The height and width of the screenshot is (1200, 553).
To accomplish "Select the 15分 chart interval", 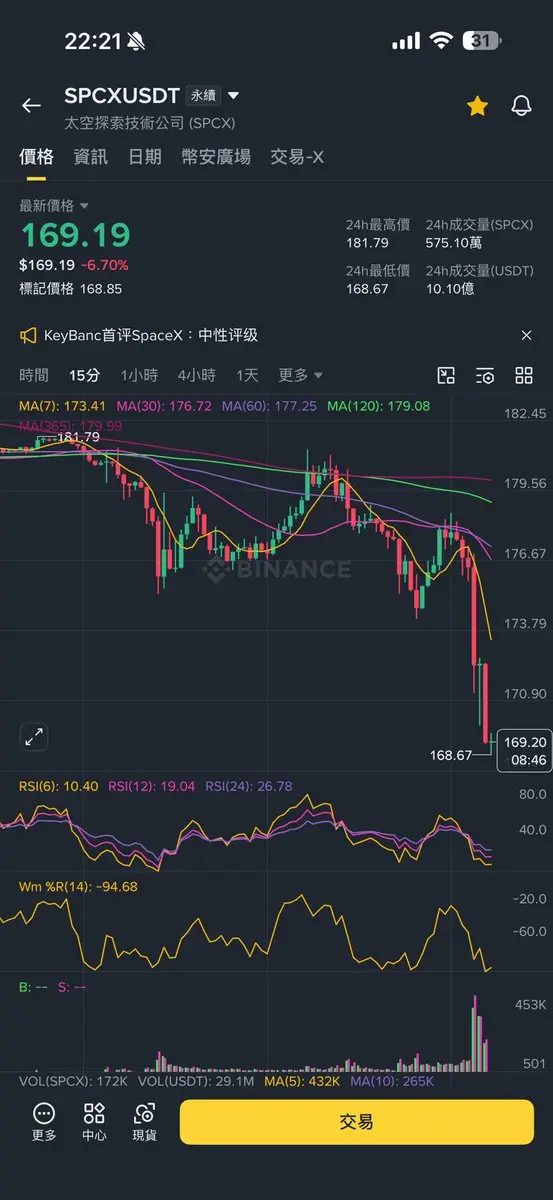I will click(x=85, y=376).
